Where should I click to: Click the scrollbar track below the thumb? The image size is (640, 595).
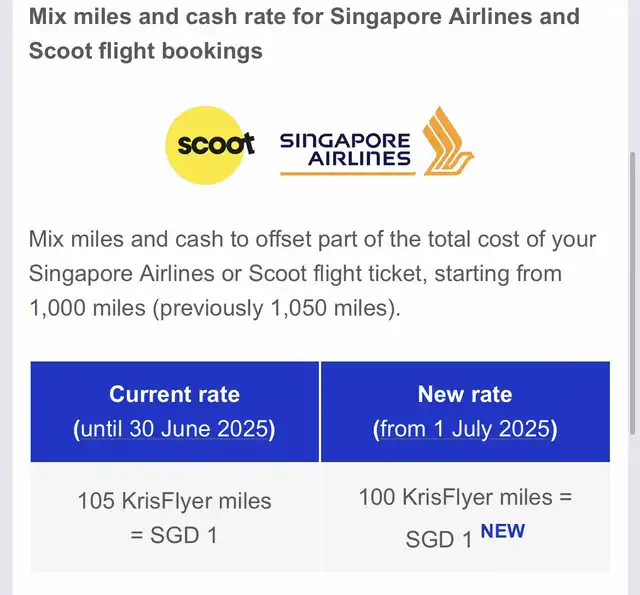(633, 514)
